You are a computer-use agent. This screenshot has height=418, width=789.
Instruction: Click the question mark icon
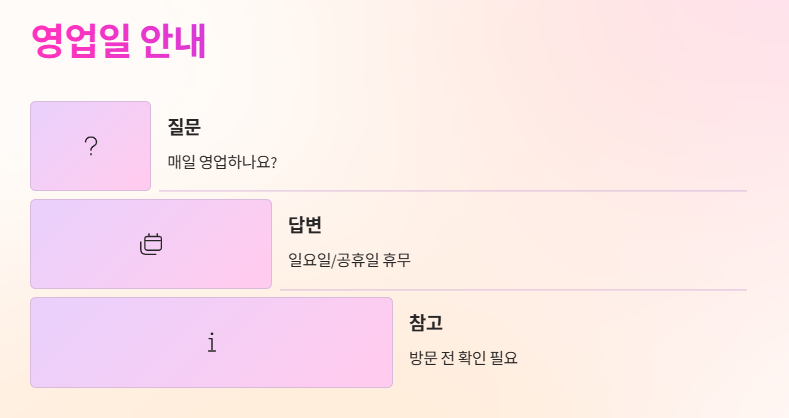pyautogui.click(x=91, y=146)
